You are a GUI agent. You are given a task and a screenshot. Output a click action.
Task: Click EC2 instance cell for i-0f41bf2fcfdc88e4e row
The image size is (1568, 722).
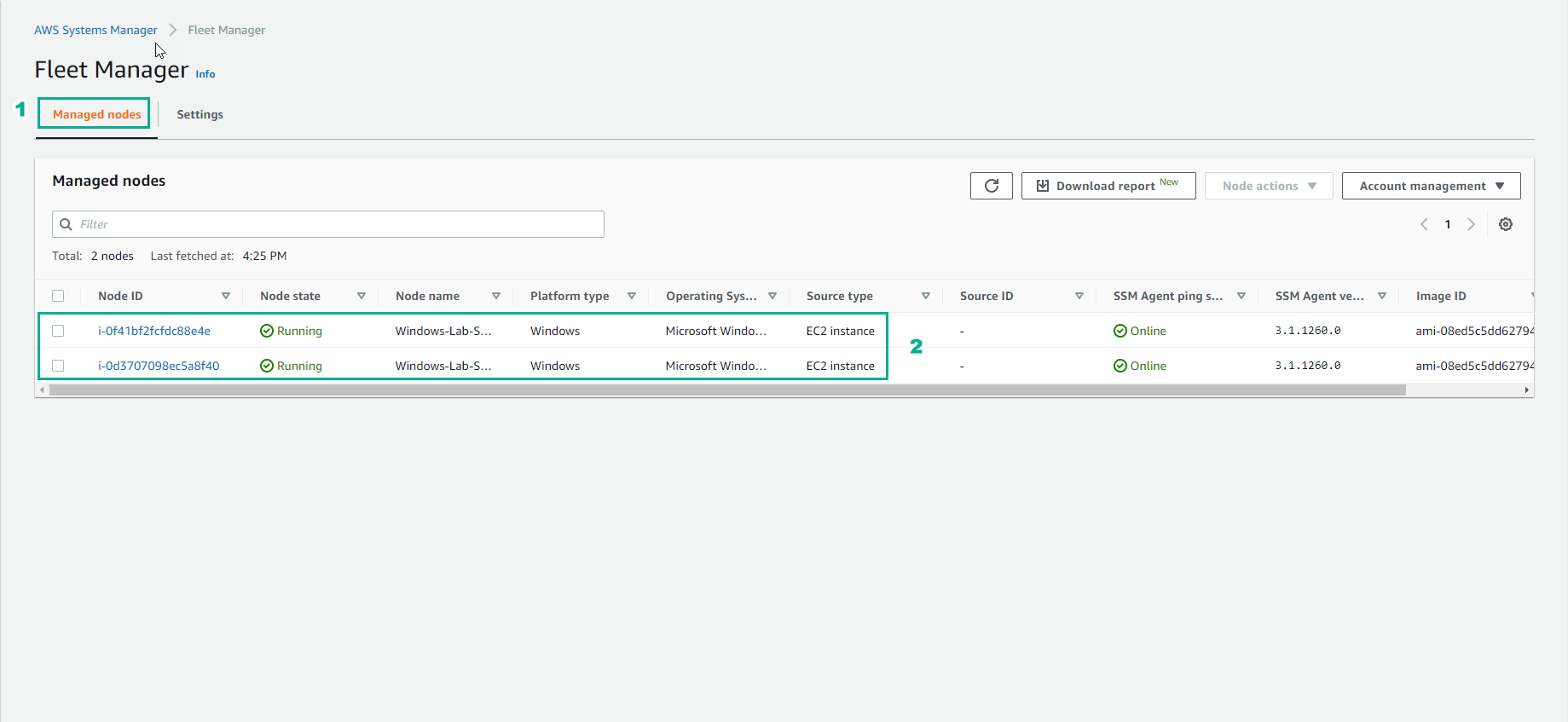[x=841, y=331]
